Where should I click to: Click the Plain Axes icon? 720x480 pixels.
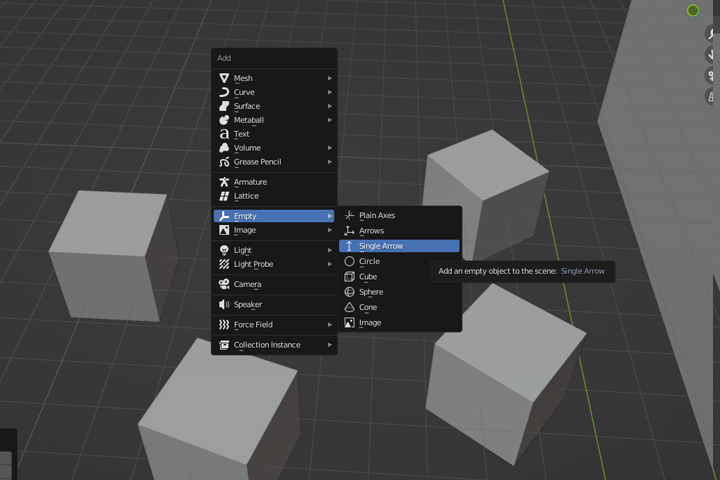pyautogui.click(x=349, y=215)
